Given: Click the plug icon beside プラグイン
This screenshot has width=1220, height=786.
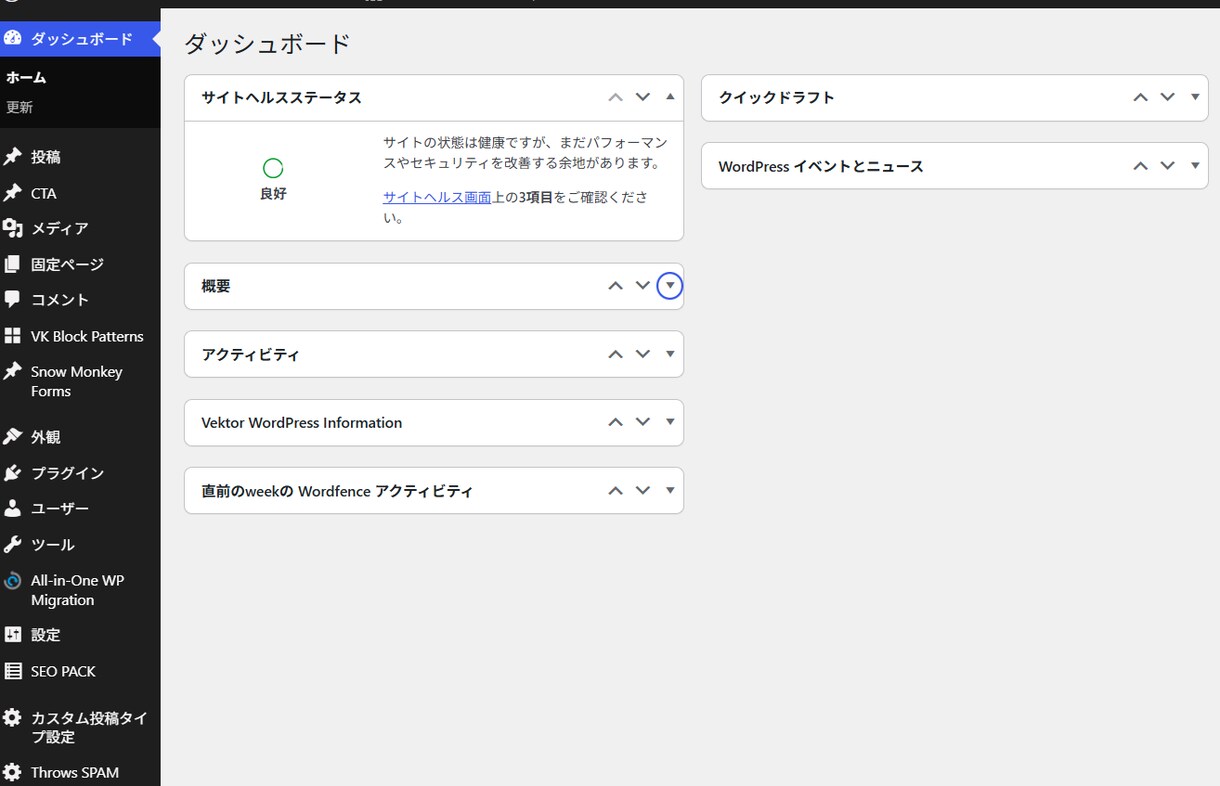Looking at the screenshot, I should pos(12,473).
